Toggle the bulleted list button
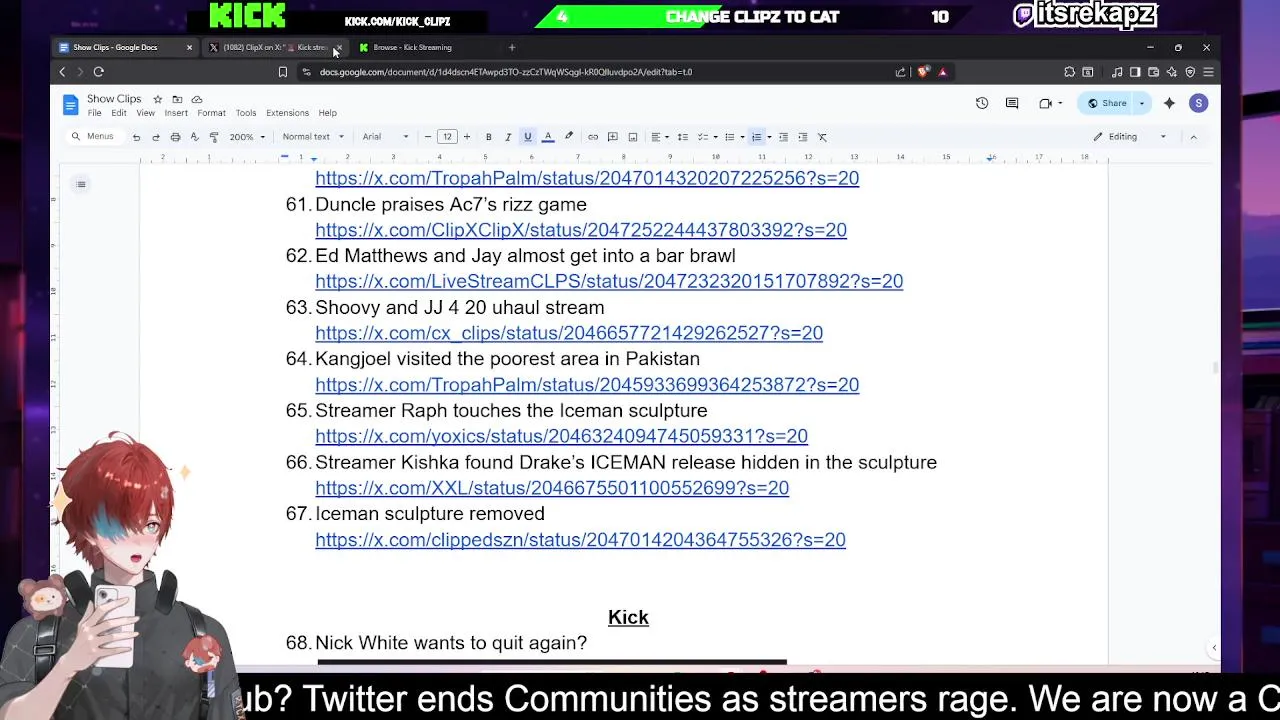 pos(731,137)
